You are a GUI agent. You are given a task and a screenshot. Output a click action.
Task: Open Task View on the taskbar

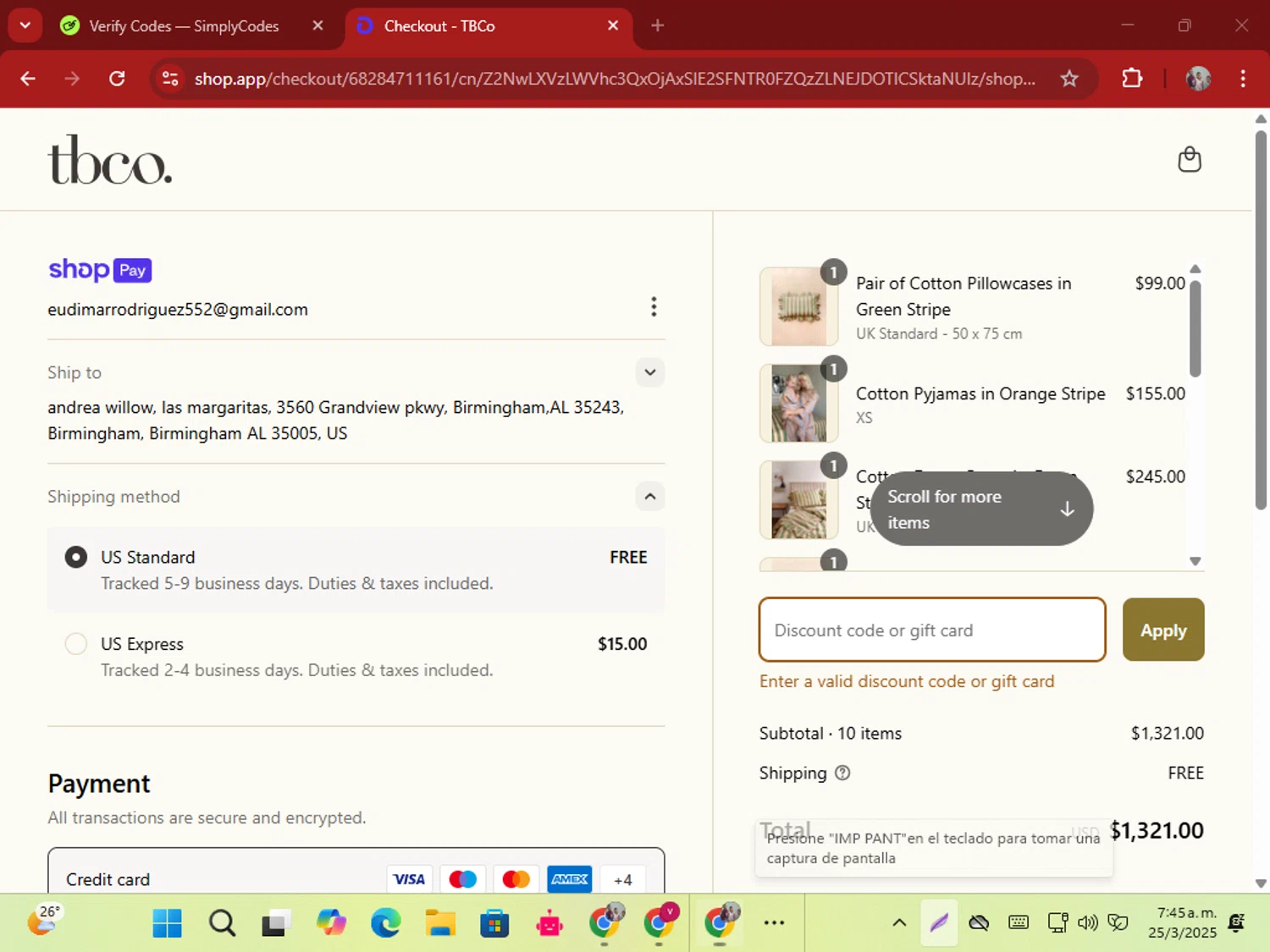275,923
